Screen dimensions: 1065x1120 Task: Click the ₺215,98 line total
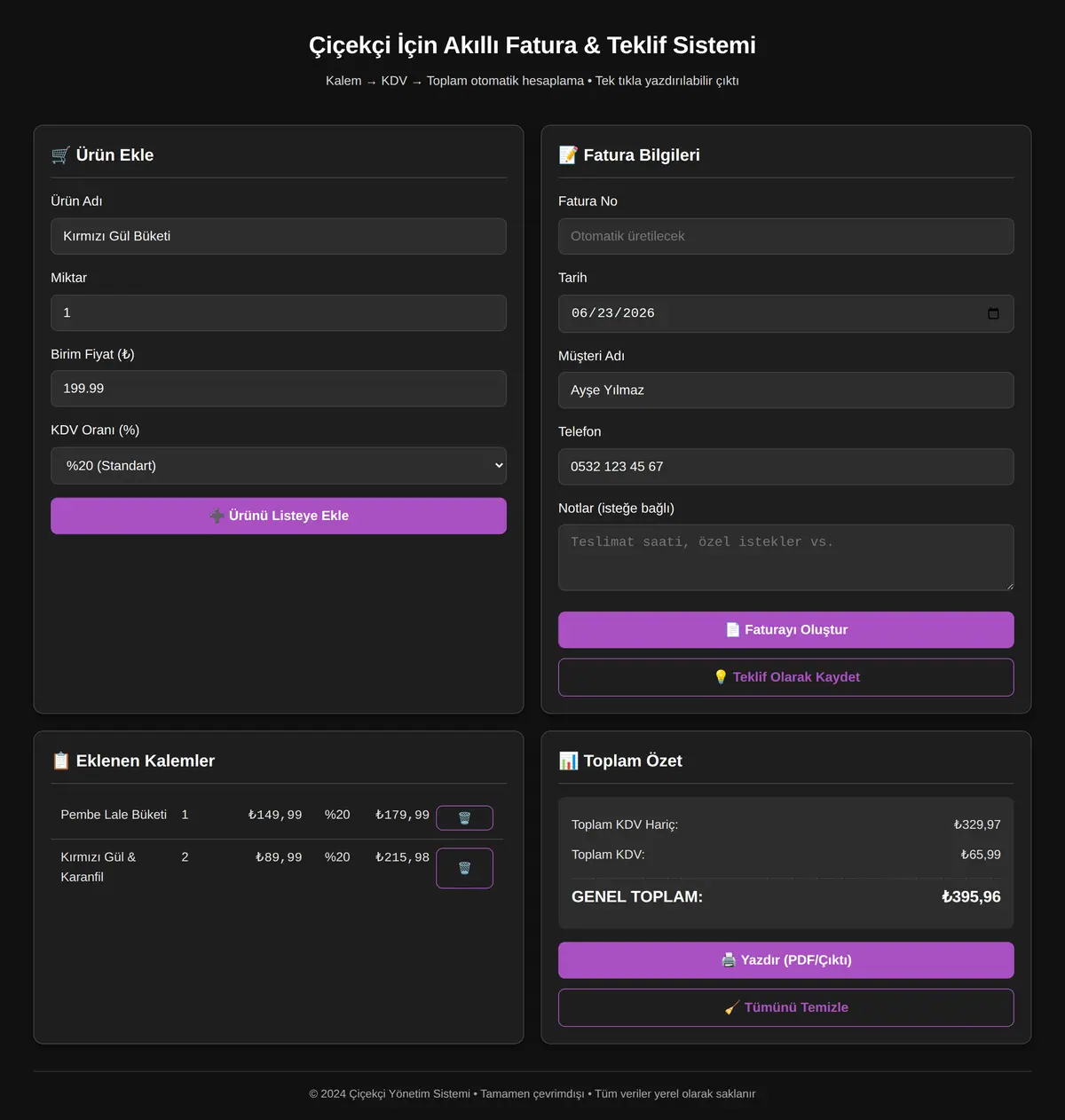402,857
